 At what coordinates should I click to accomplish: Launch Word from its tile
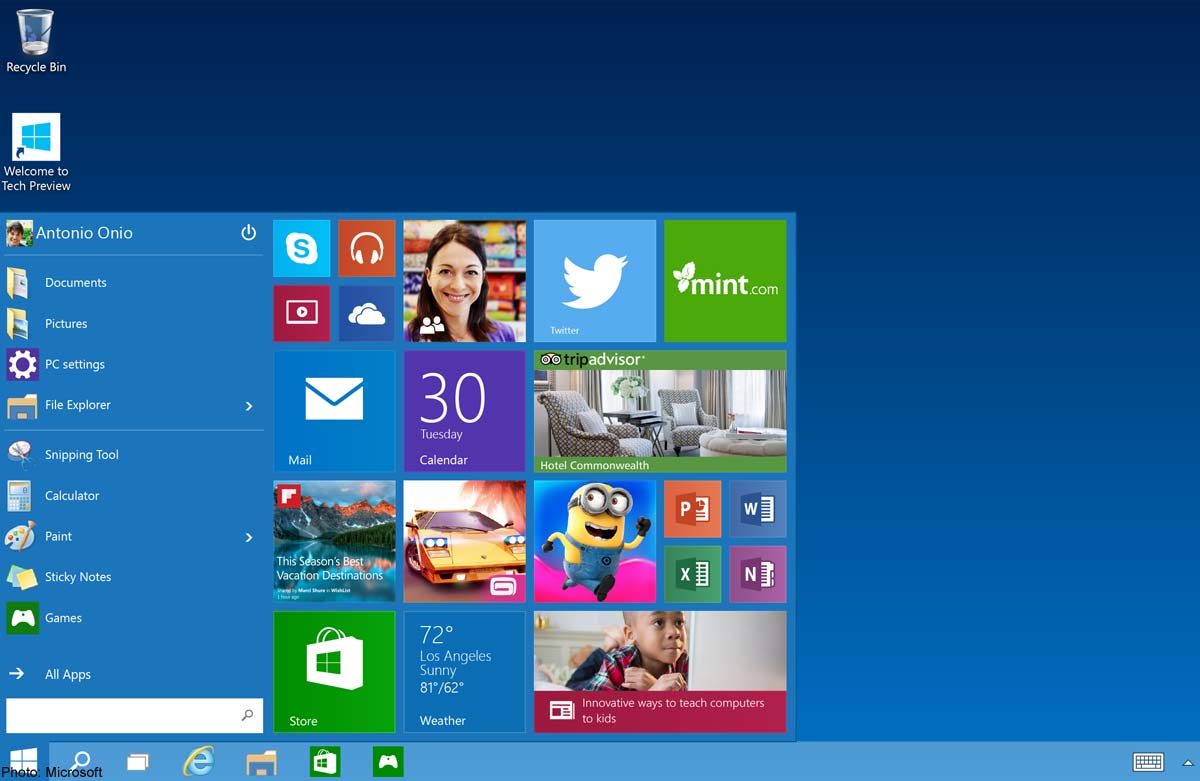tap(758, 509)
